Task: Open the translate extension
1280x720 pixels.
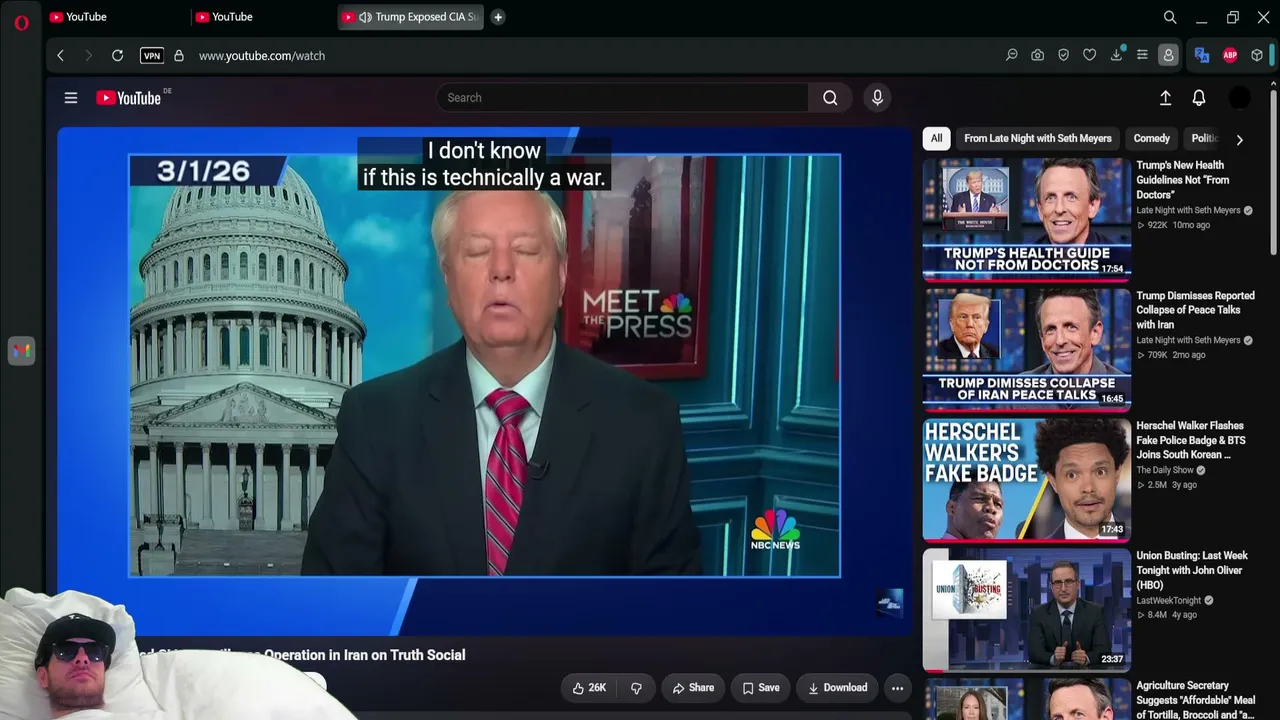Action: (x=1202, y=56)
